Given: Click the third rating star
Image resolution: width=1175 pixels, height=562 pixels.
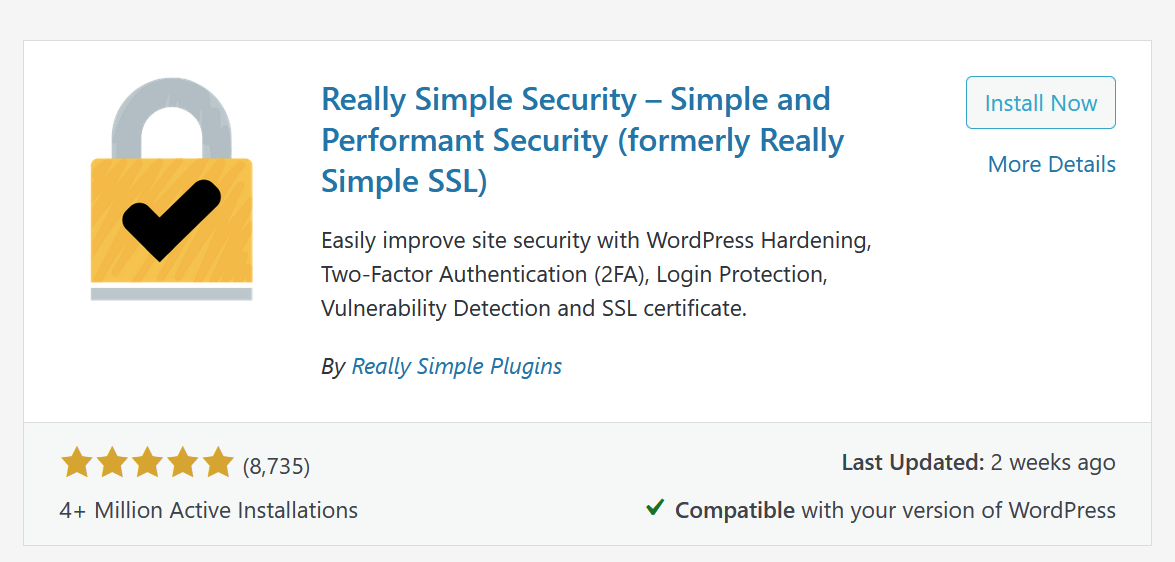Looking at the screenshot, I should (x=147, y=463).
